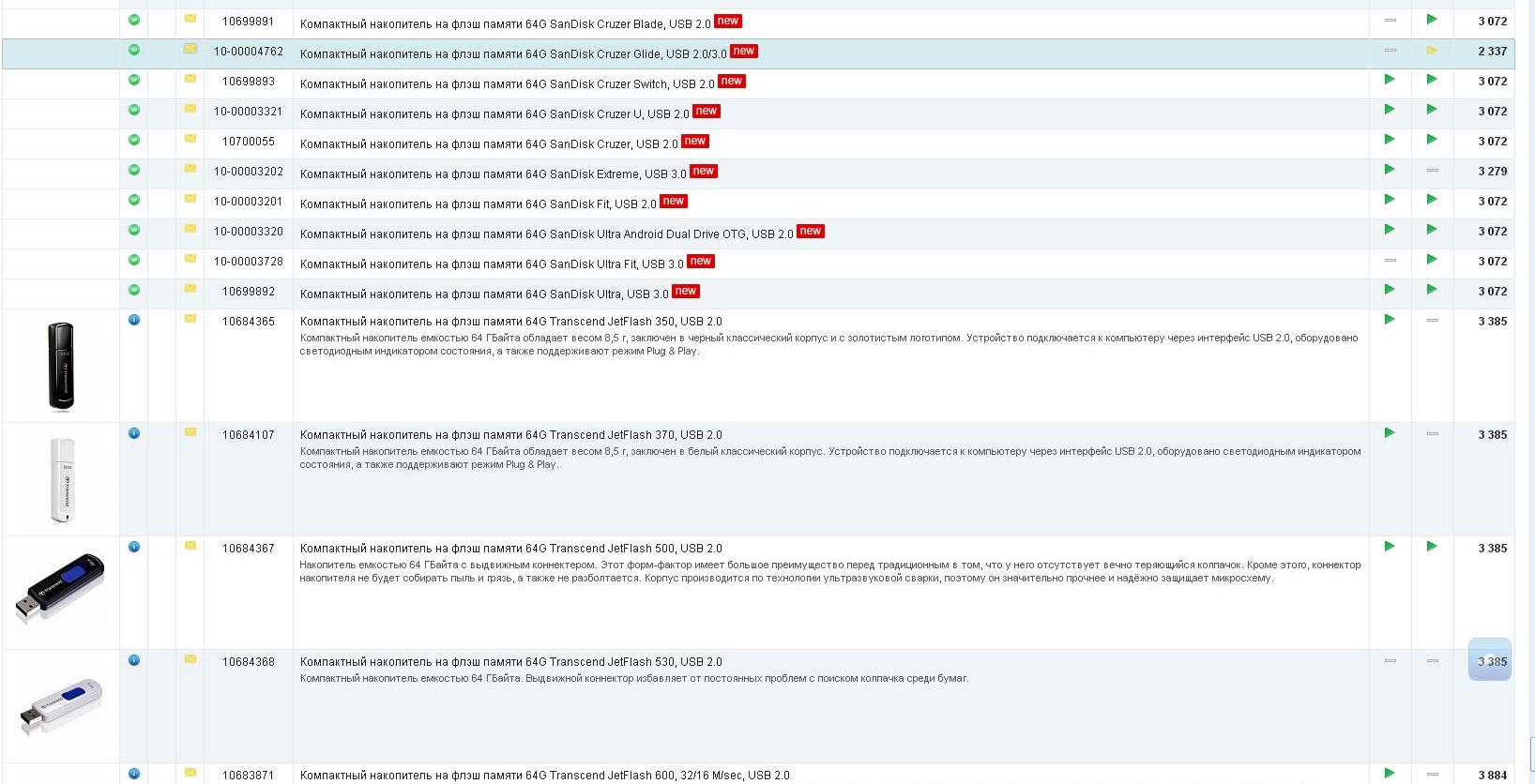Select article code 10-00003202
The image size is (1535, 784).
coord(249,171)
